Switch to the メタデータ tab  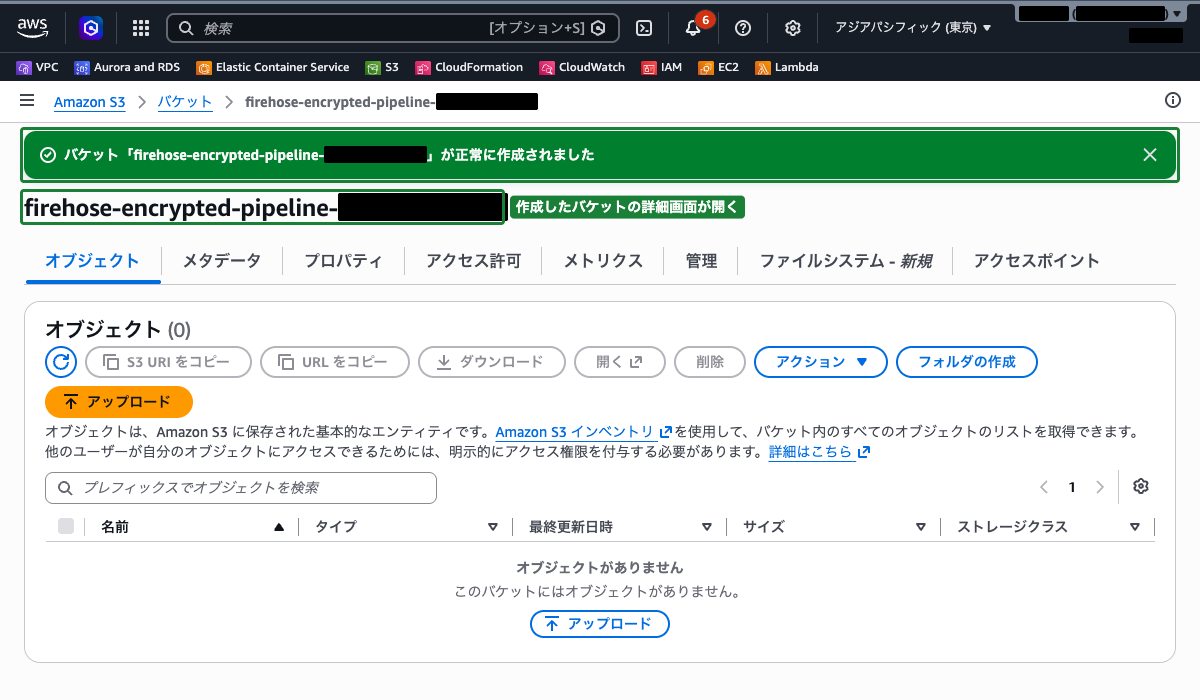pos(222,261)
